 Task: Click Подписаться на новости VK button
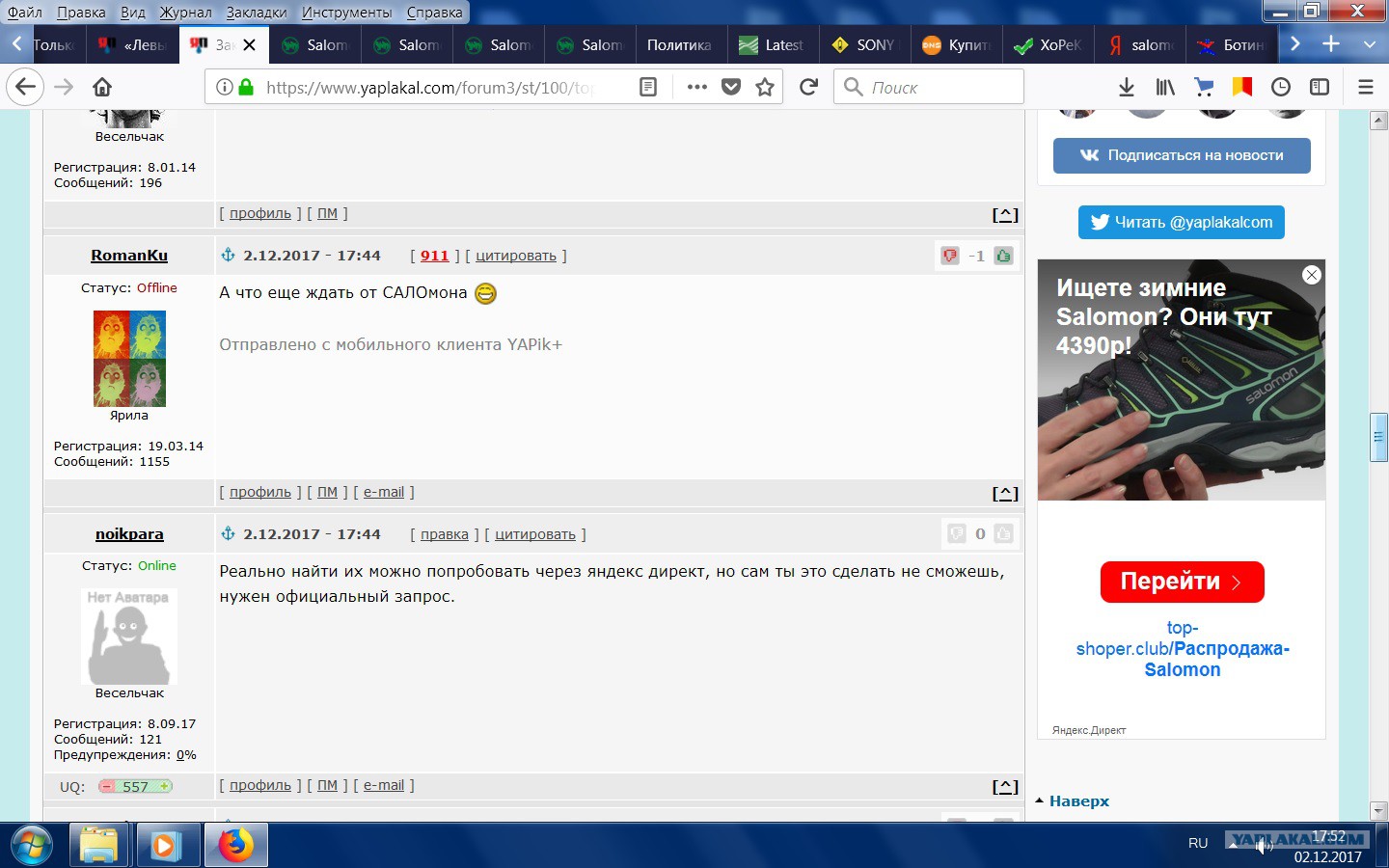[x=1182, y=155]
